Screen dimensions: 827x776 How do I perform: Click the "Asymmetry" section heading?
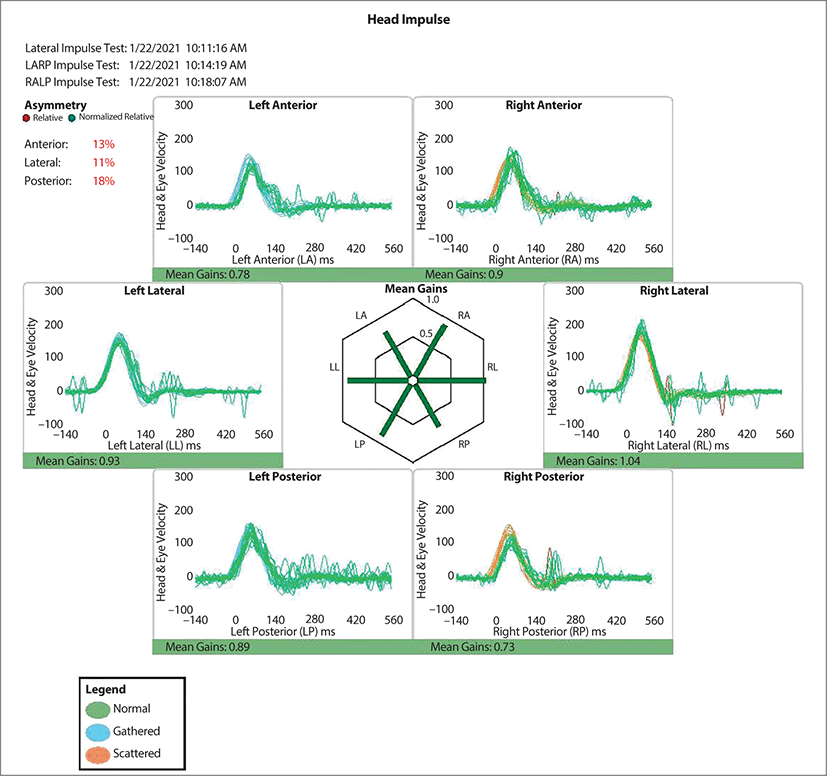click(55, 105)
